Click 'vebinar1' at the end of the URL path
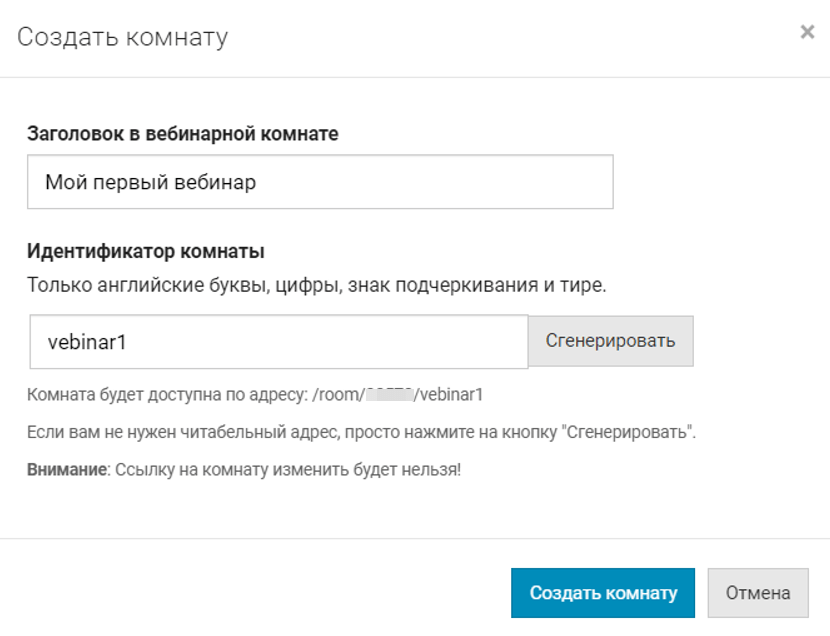The height and width of the screenshot is (636, 830). tap(451, 395)
